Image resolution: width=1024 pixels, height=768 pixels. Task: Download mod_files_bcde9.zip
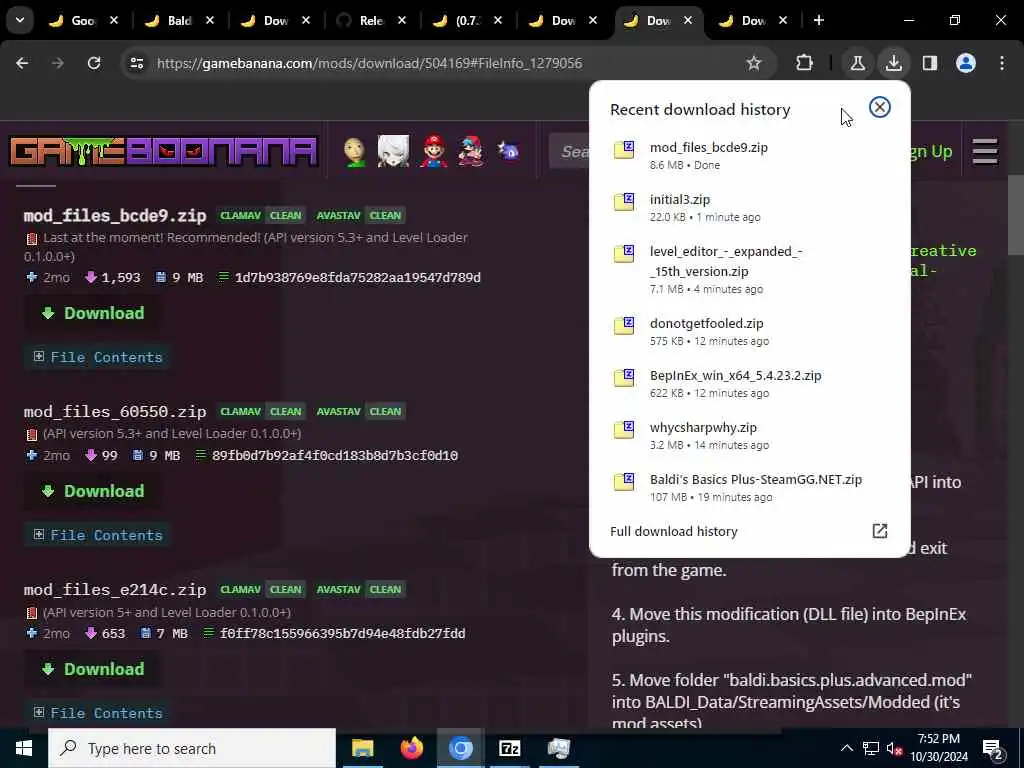[93, 313]
